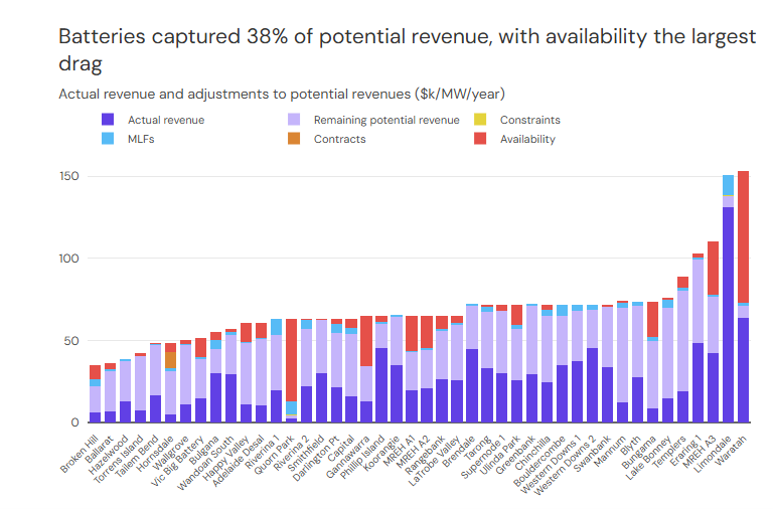Click the Waratah bar's red availability segment
The height and width of the screenshot is (509, 773).
click(743, 237)
